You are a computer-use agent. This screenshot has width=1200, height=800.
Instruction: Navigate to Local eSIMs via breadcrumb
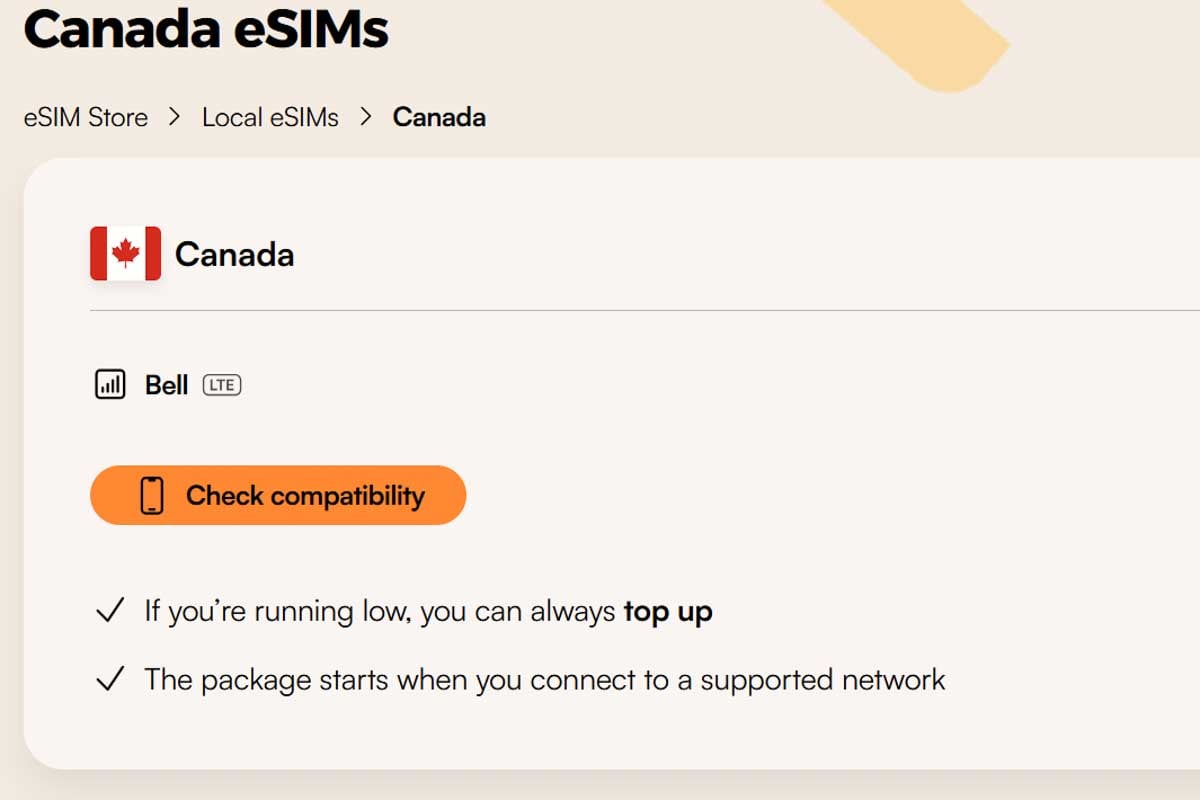pyautogui.click(x=270, y=117)
